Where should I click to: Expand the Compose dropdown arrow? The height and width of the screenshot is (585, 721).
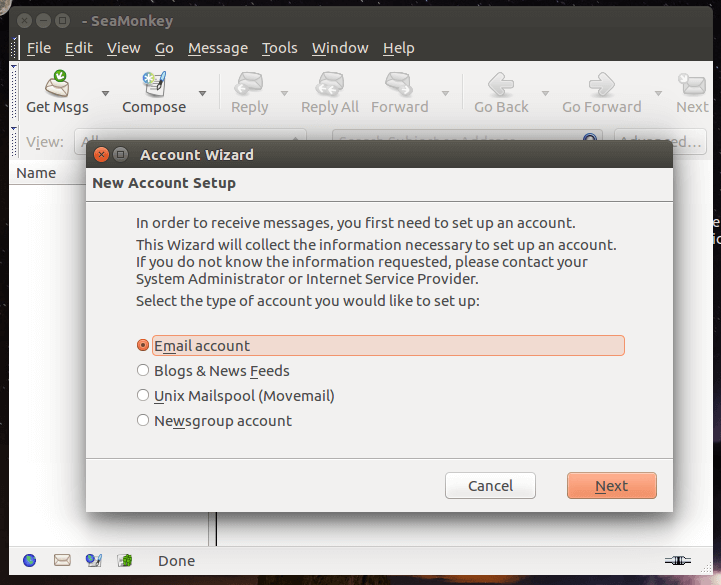202,93
